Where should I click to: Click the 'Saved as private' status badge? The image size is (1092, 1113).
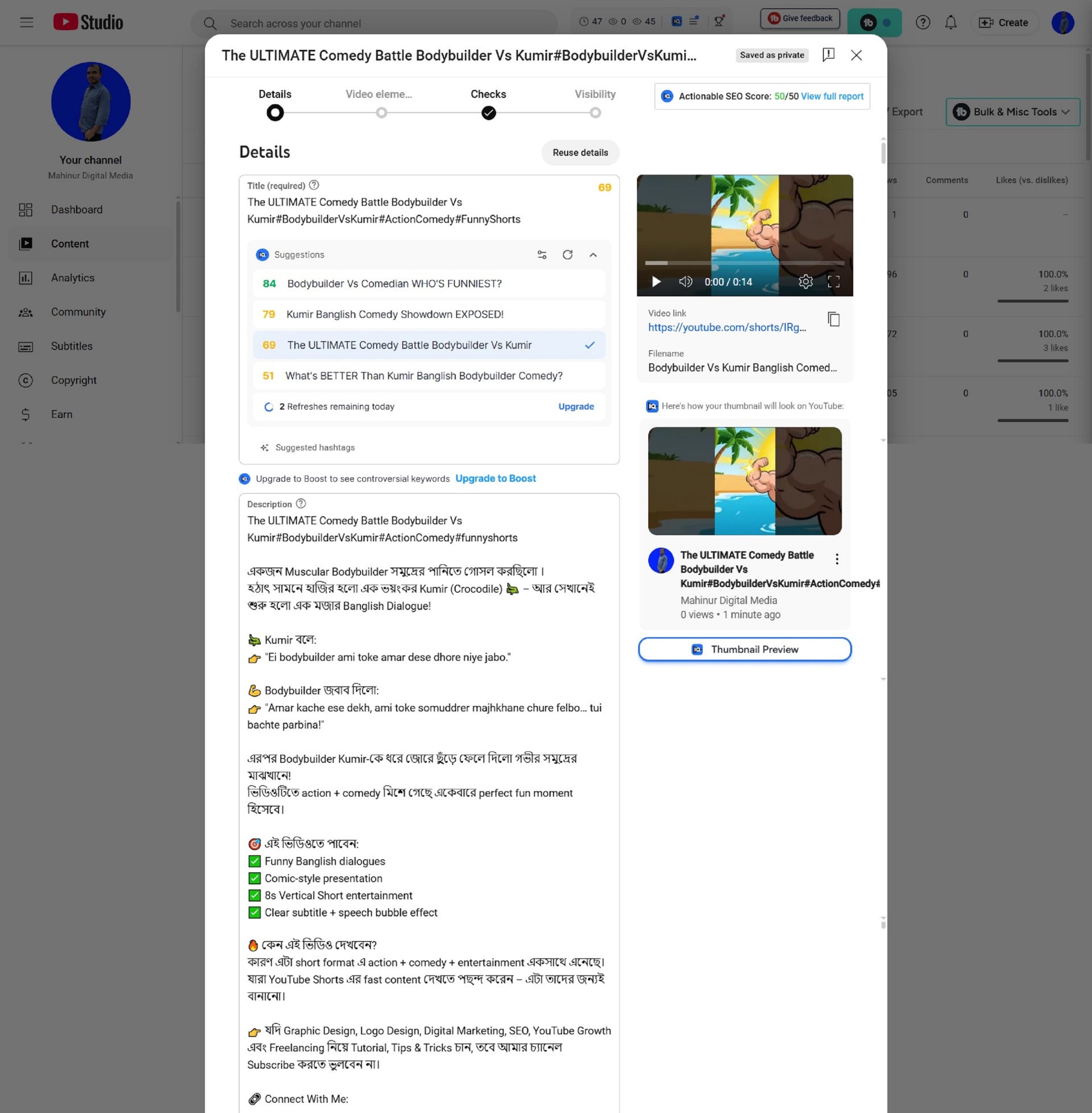(771, 55)
